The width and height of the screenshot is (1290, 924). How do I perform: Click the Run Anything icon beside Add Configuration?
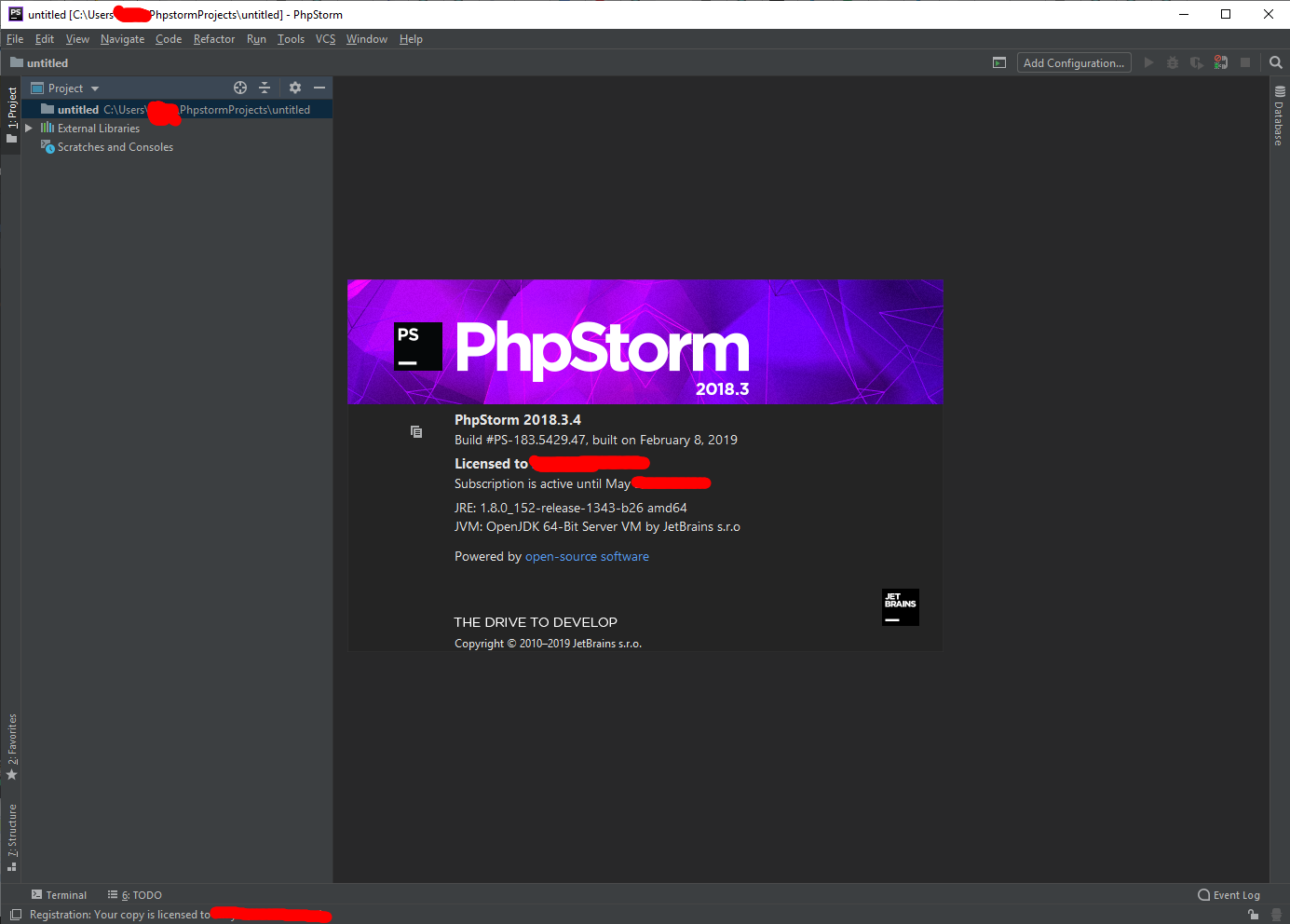click(x=999, y=62)
